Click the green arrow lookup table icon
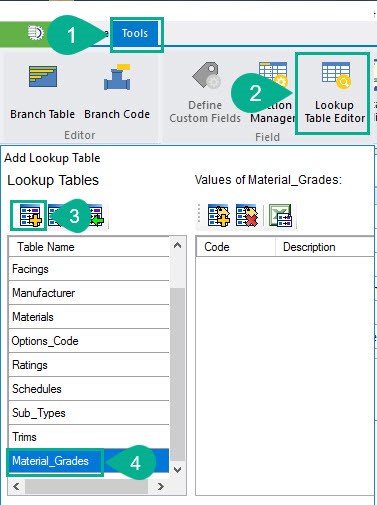 point(97,216)
